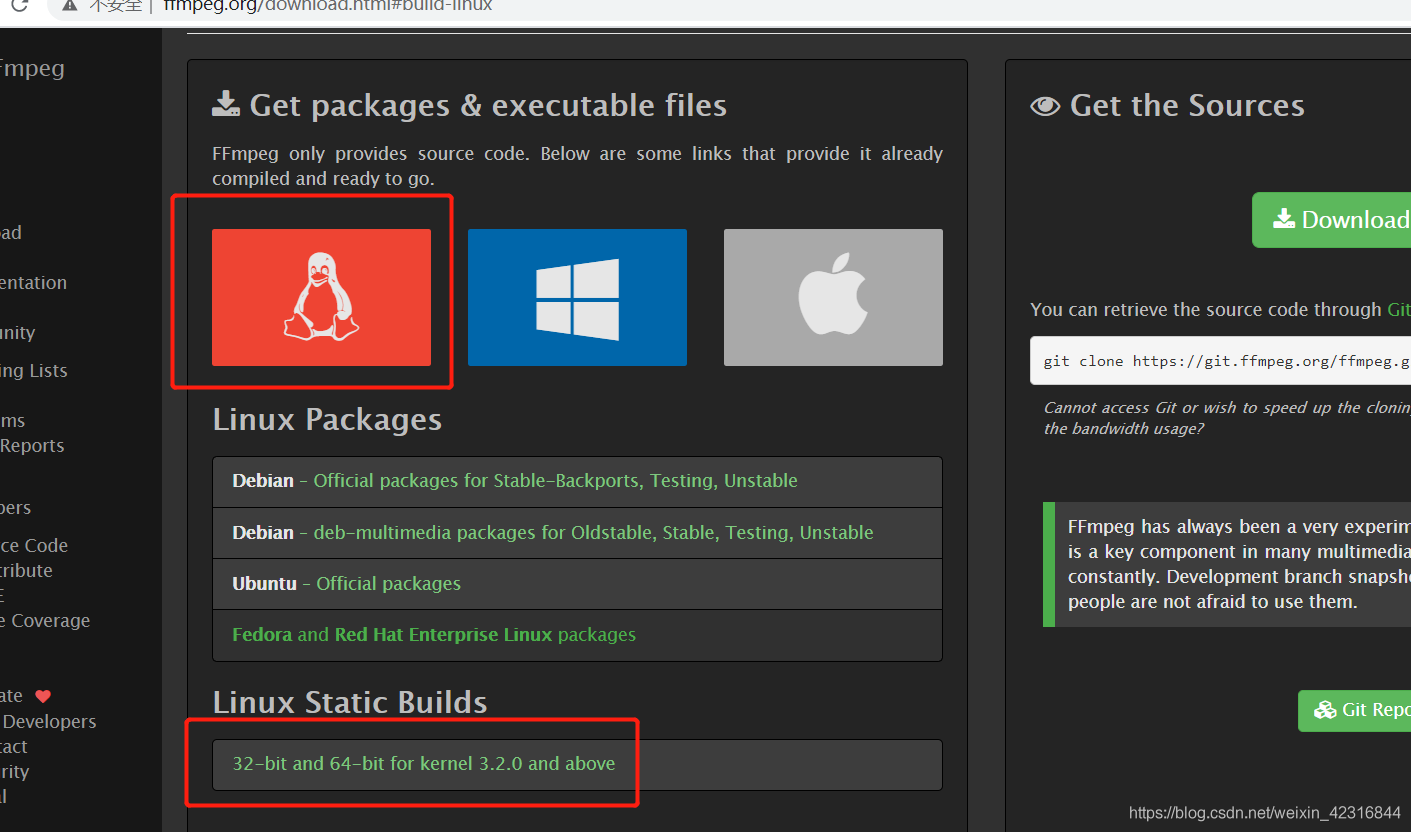Click the 'Get packages & executable files' heading
This screenshot has height=832, width=1411.
coord(488,105)
